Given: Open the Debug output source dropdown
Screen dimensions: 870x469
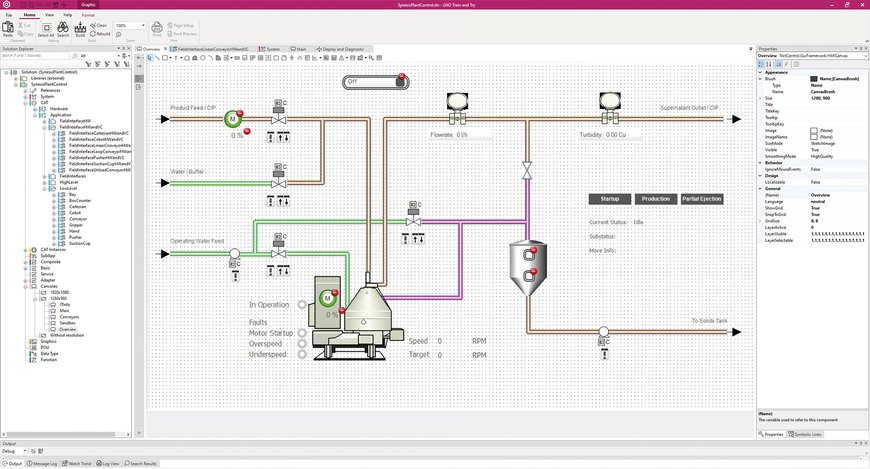Looking at the screenshot, I should pyautogui.click(x=24, y=451).
